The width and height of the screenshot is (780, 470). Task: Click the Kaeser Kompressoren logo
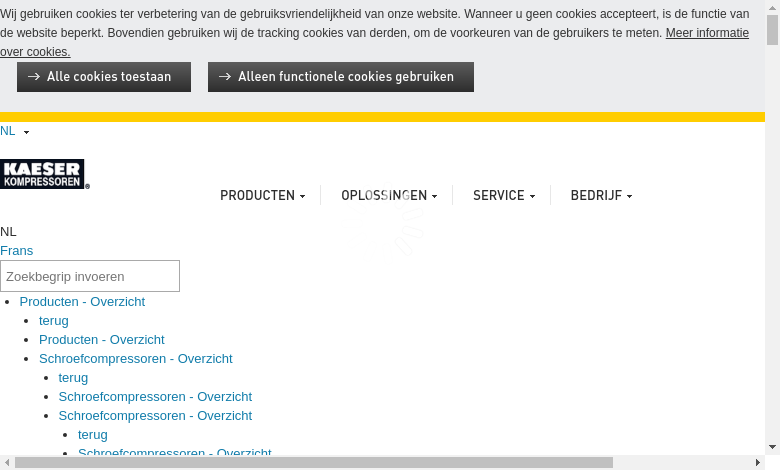coord(44,174)
